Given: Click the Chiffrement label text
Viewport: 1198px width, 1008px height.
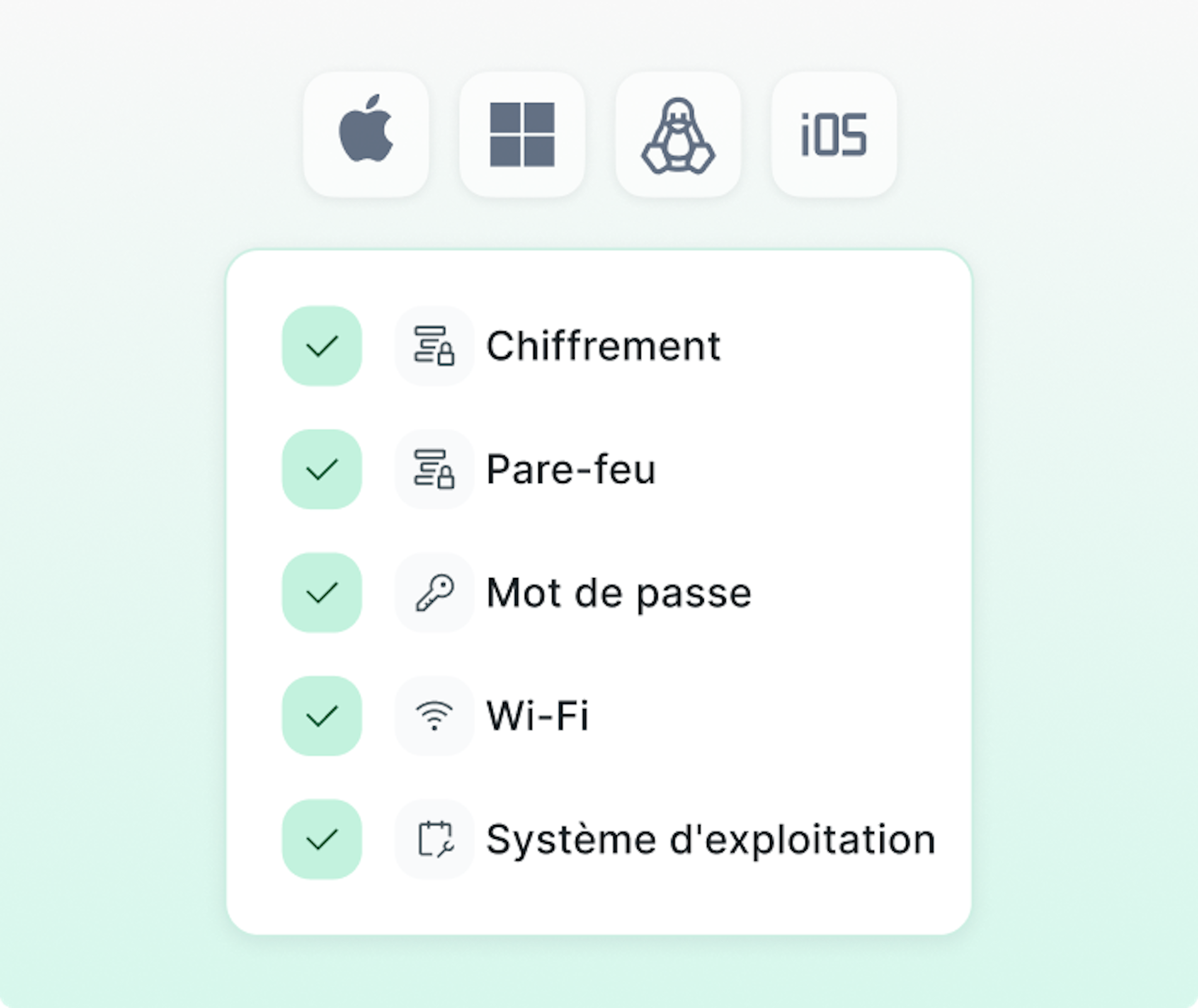Looking at the screenshot, I should click(x=603, y=346).
